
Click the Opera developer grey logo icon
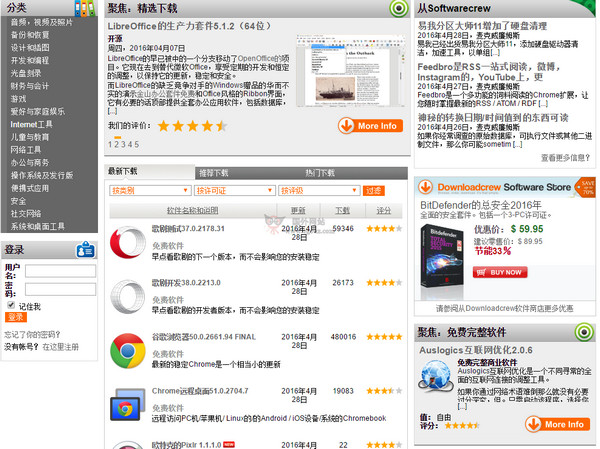tap(128, 297)
